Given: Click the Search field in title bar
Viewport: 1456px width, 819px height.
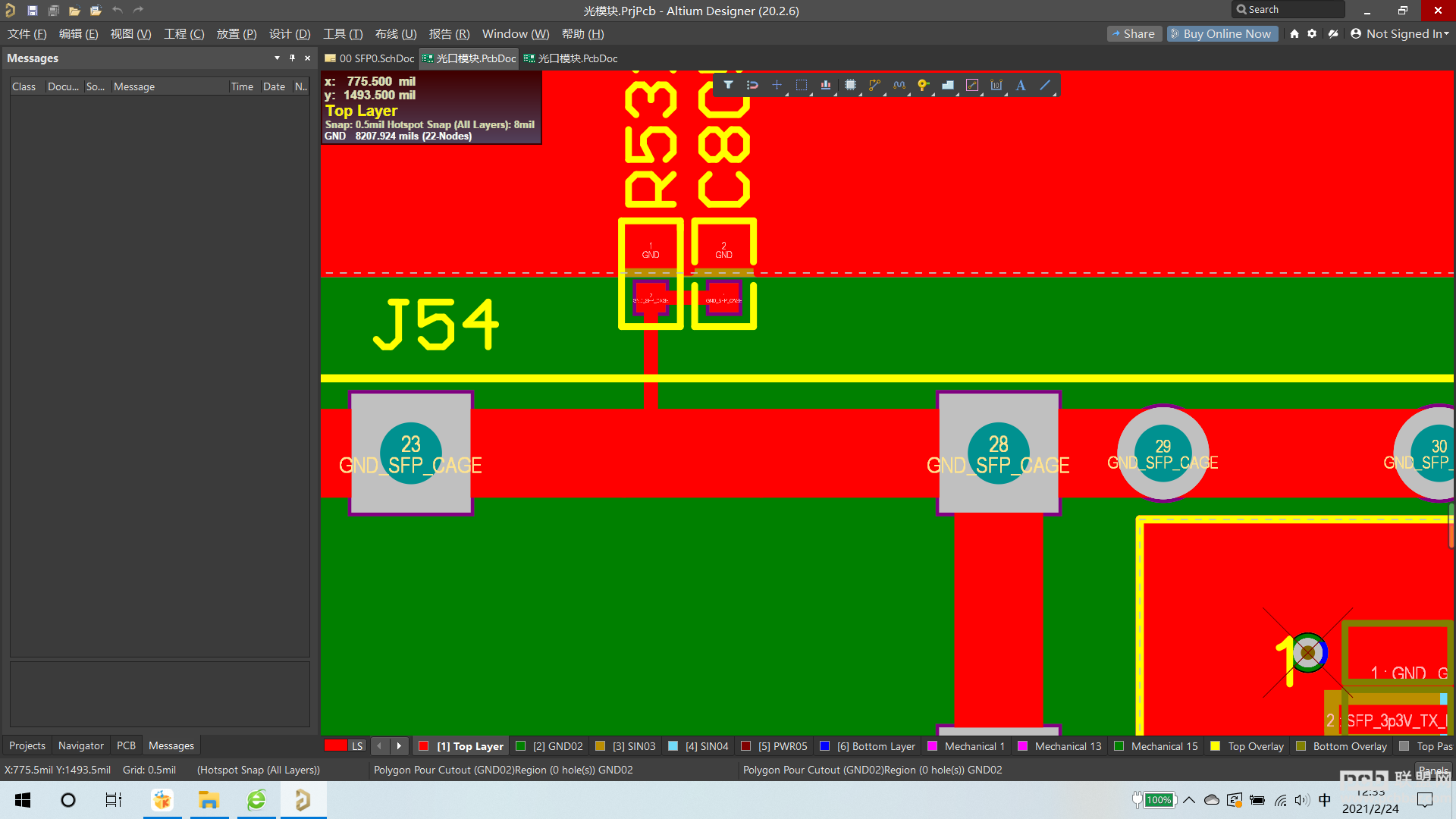Looking at the screenshot, I should tap(1288, 10).
